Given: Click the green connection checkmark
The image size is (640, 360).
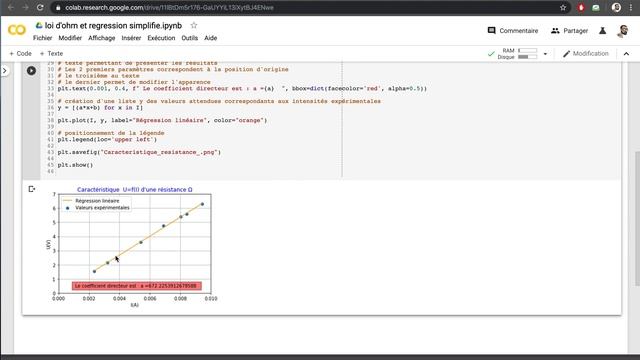Looking at the screenshot, I should [491, 53].
